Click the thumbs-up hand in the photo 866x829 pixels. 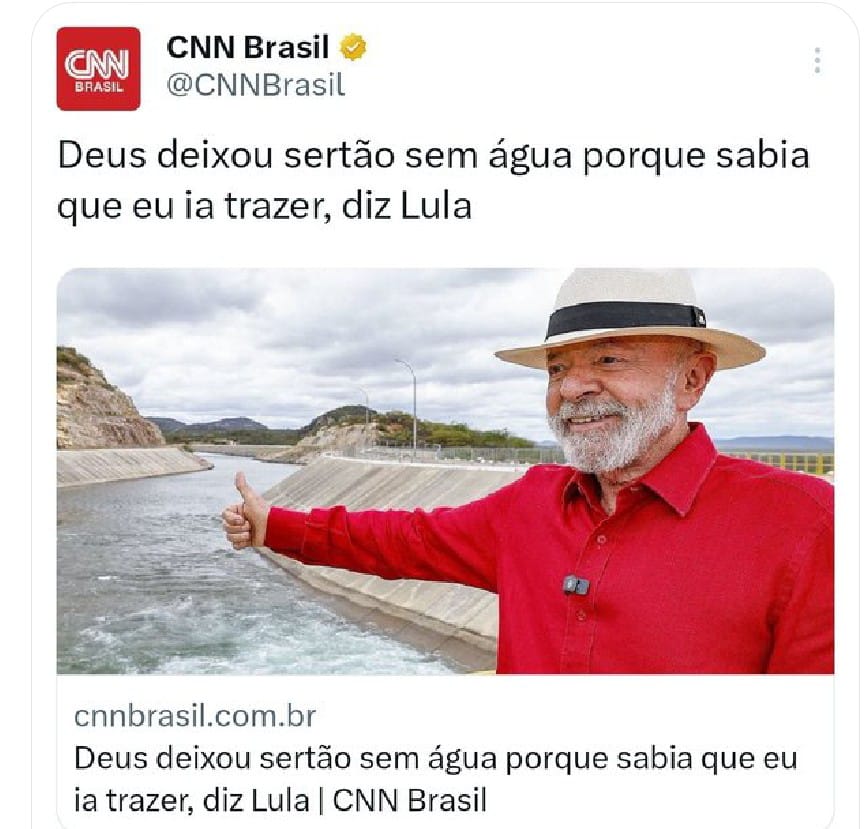point(246,513)
